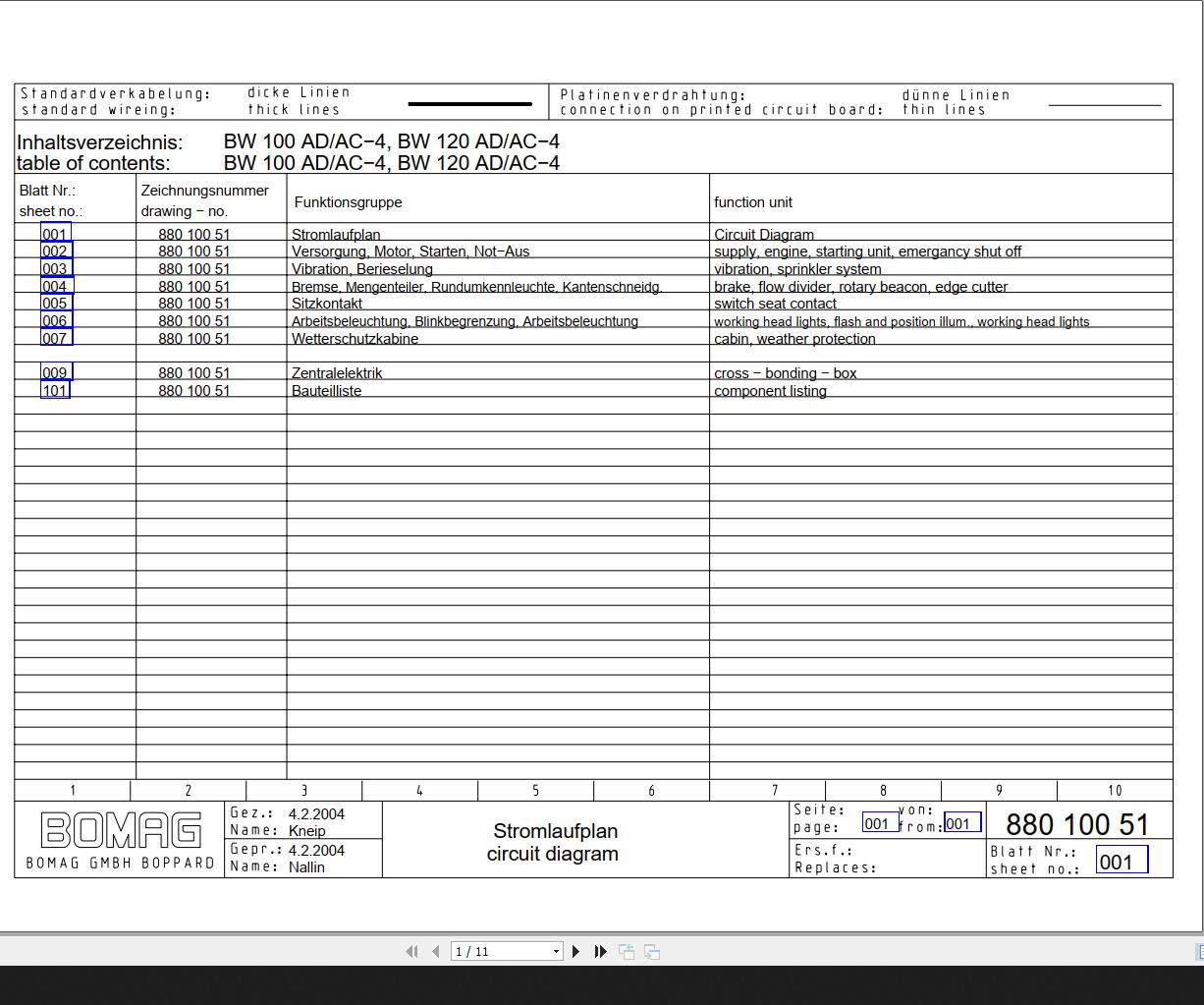The width and height of the screenshot is (1204, 1005).
Task: Click the next view icon
Action: click(x=652, y=951)
